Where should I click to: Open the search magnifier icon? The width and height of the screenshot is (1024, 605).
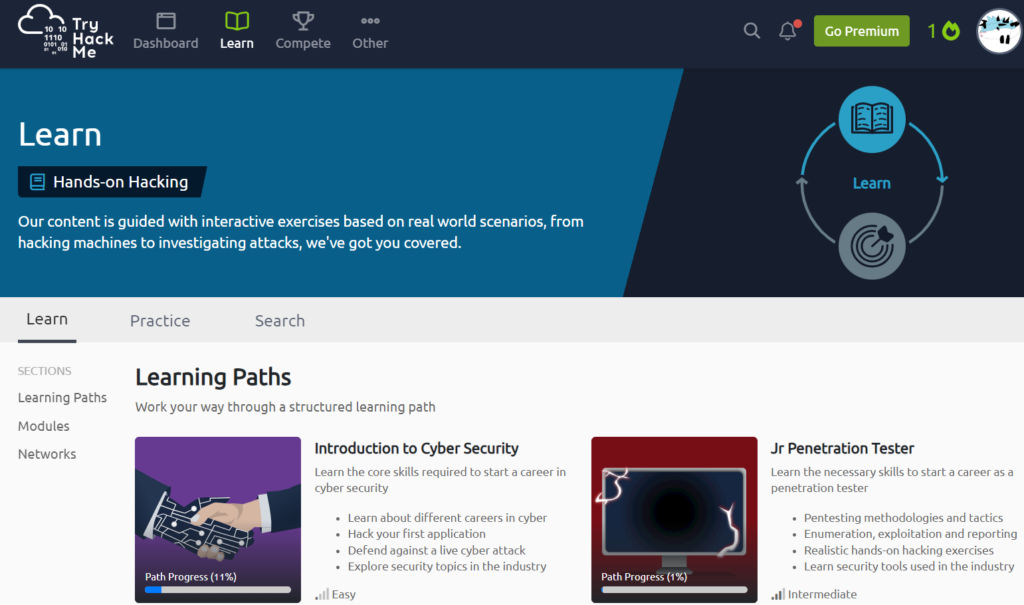pyautogui.click(x=752, y=31)
